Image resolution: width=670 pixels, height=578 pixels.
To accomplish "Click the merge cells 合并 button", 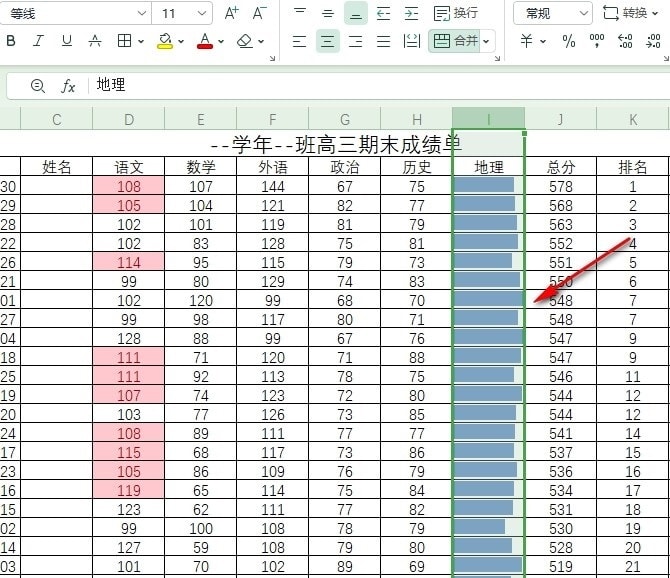I will coord(455,41).
